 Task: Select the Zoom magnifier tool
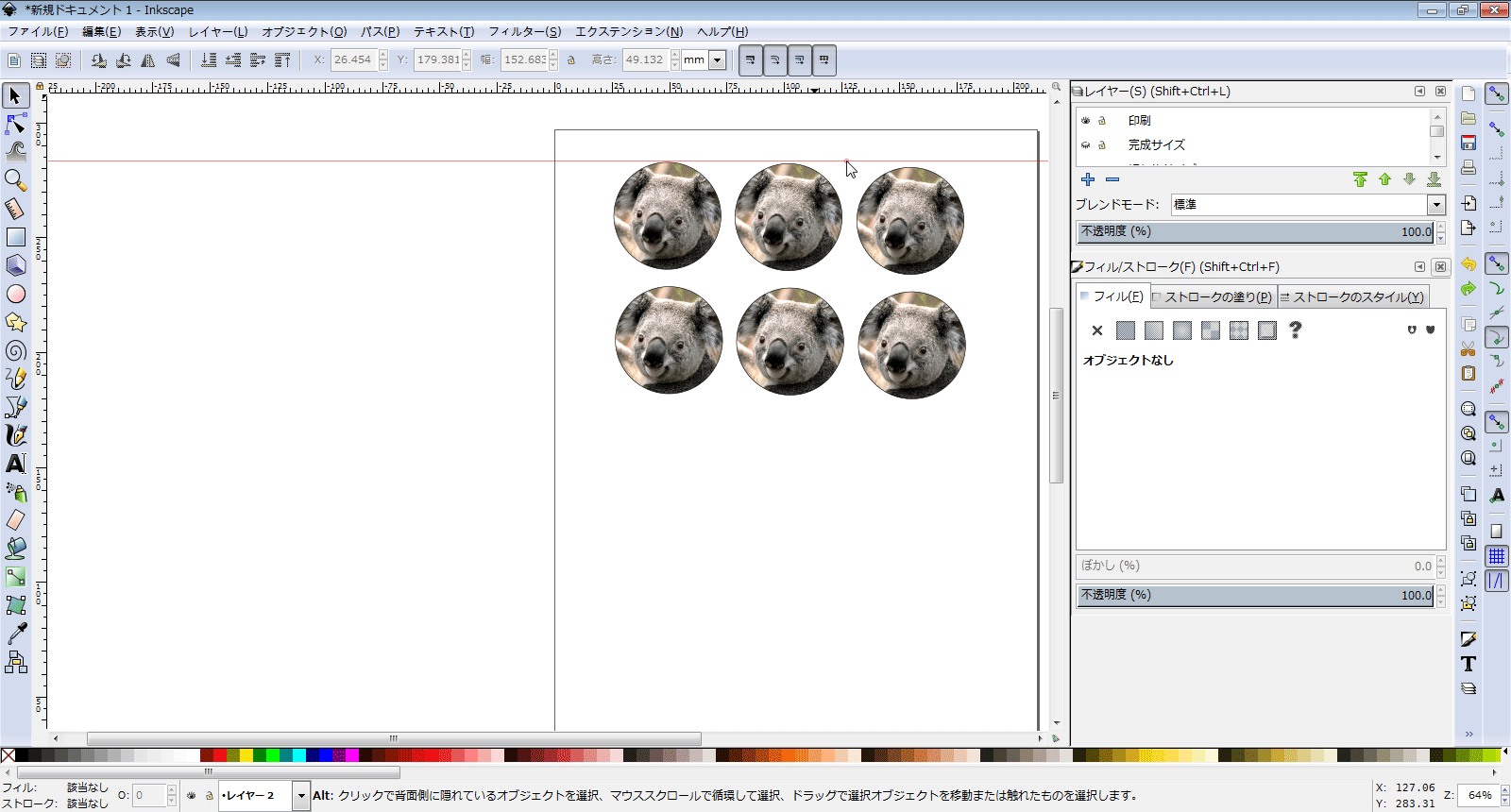[x=16, y=179]
